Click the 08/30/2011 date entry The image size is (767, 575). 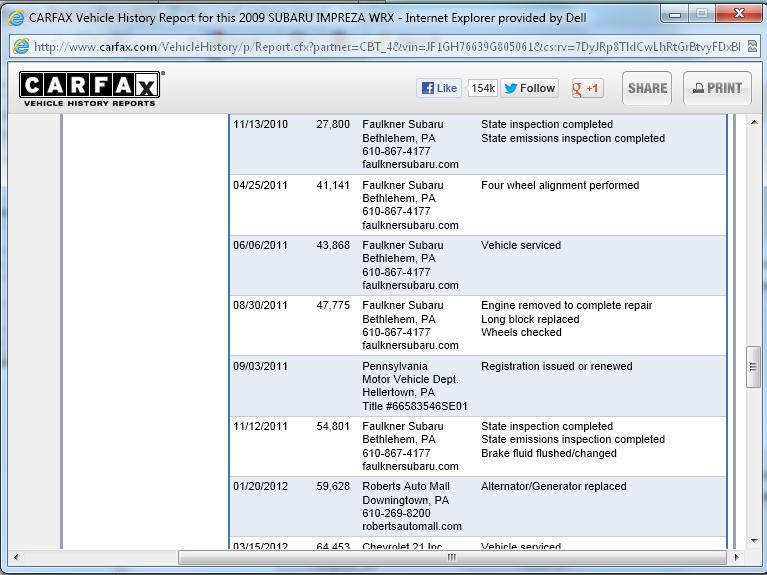point(260,305)
